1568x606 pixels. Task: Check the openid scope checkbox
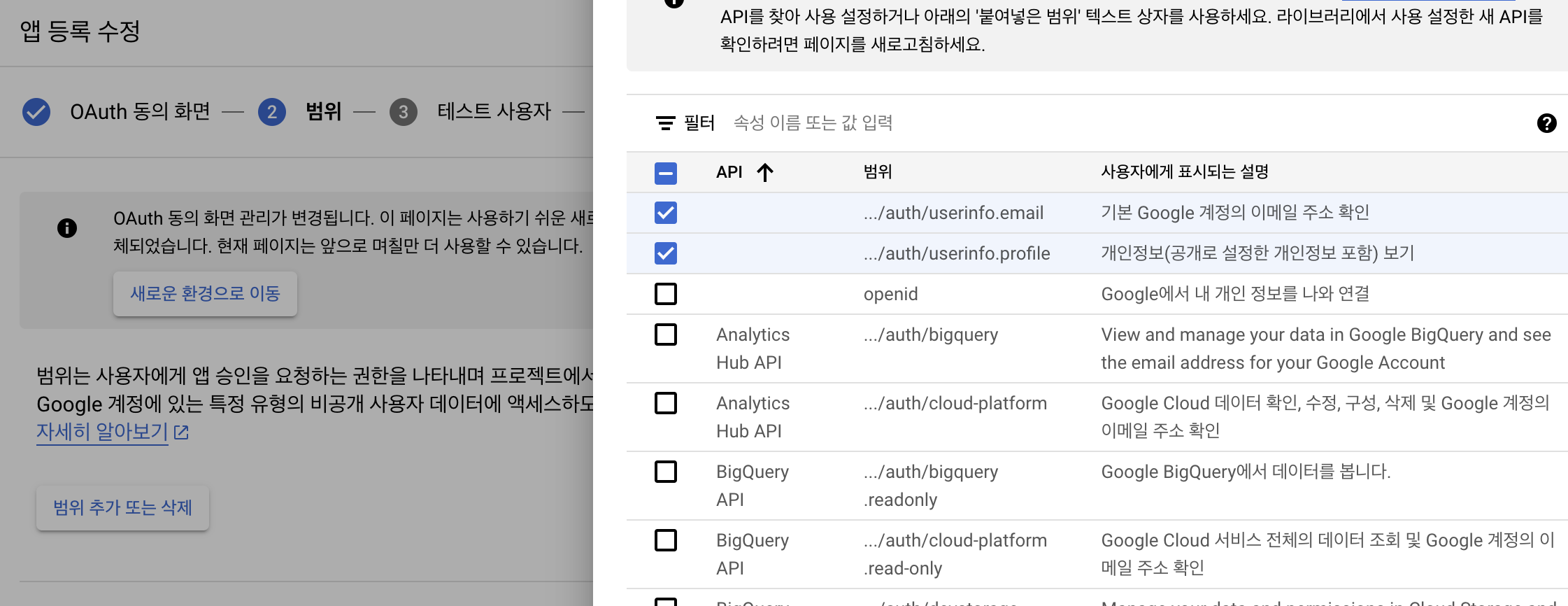pos(666,294)
